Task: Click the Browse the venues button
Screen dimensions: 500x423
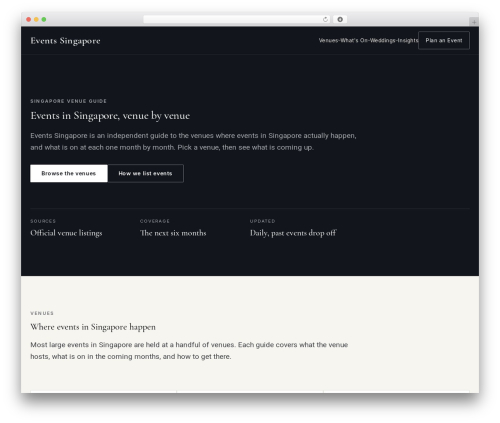Action: click(69, 173)
